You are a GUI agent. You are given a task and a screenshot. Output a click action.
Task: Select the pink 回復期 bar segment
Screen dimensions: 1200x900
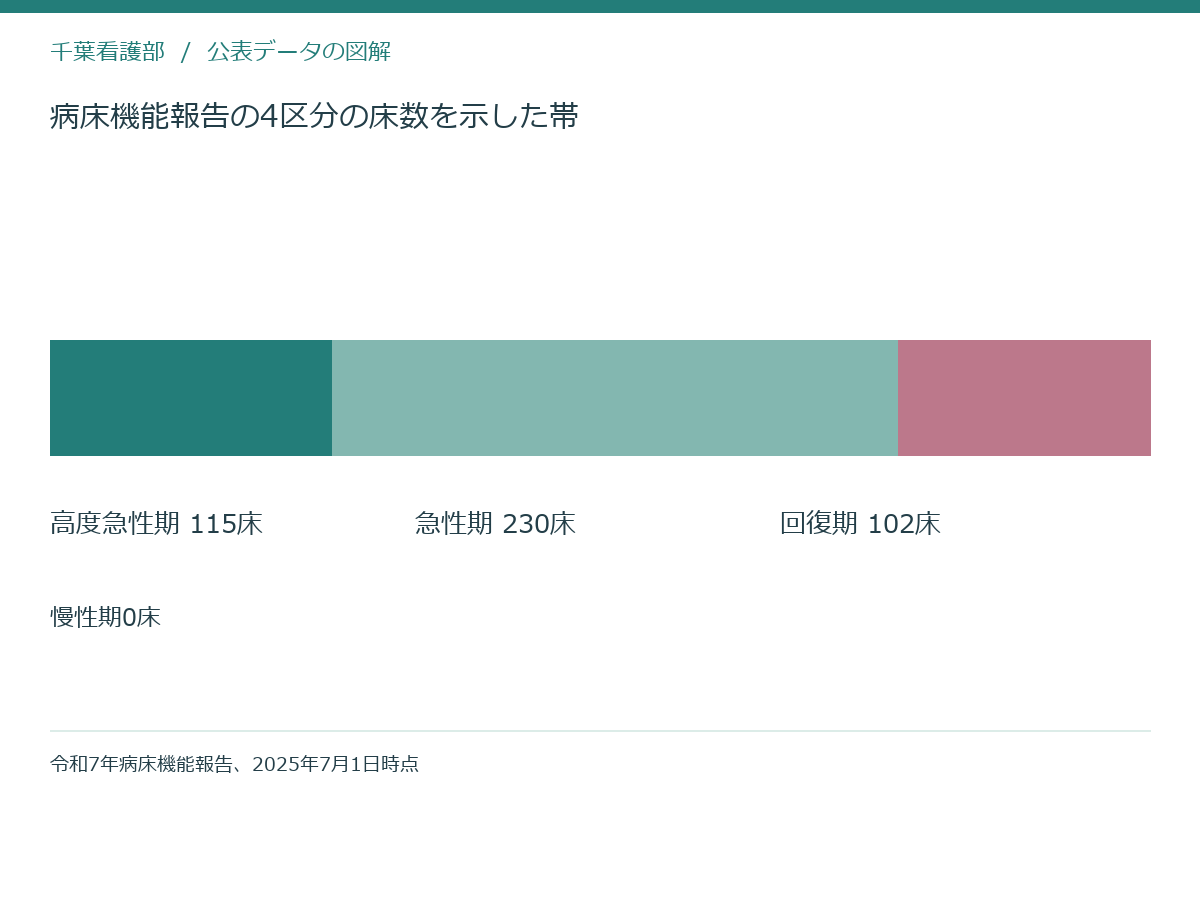pyautogui.click(x=1024, y=398)
